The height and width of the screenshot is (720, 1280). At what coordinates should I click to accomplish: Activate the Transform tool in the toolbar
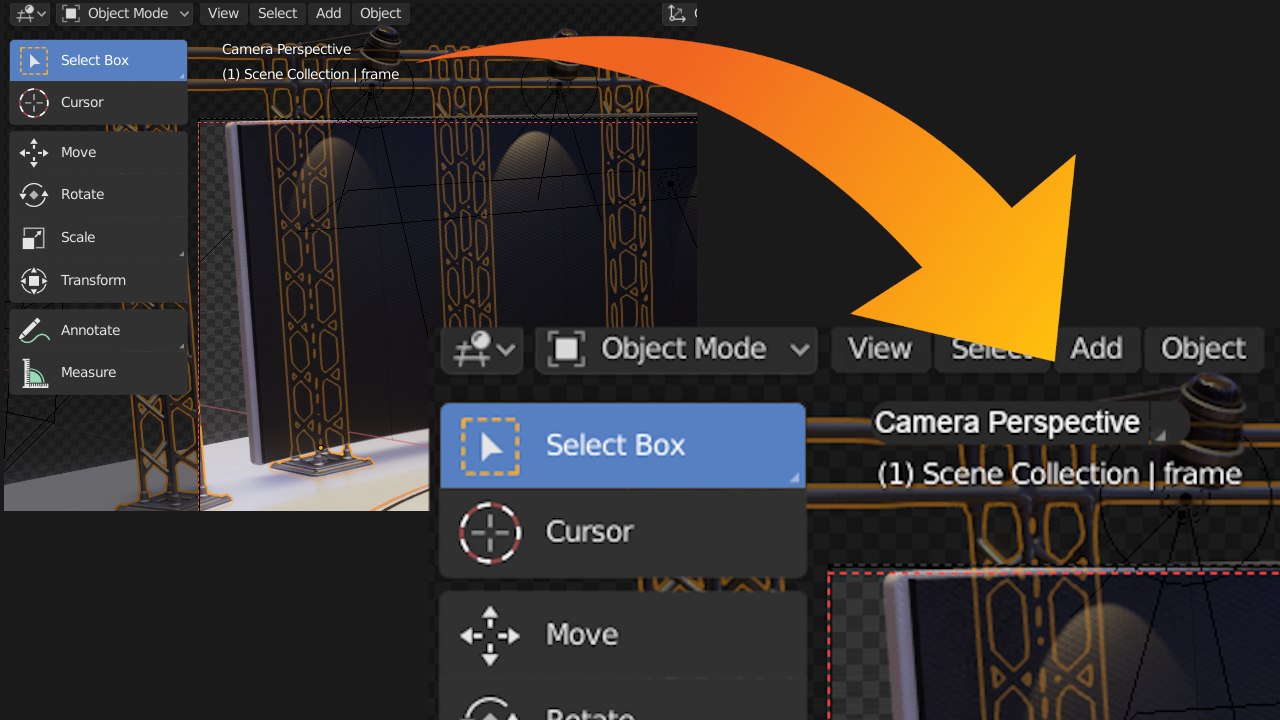pos(98,280)
